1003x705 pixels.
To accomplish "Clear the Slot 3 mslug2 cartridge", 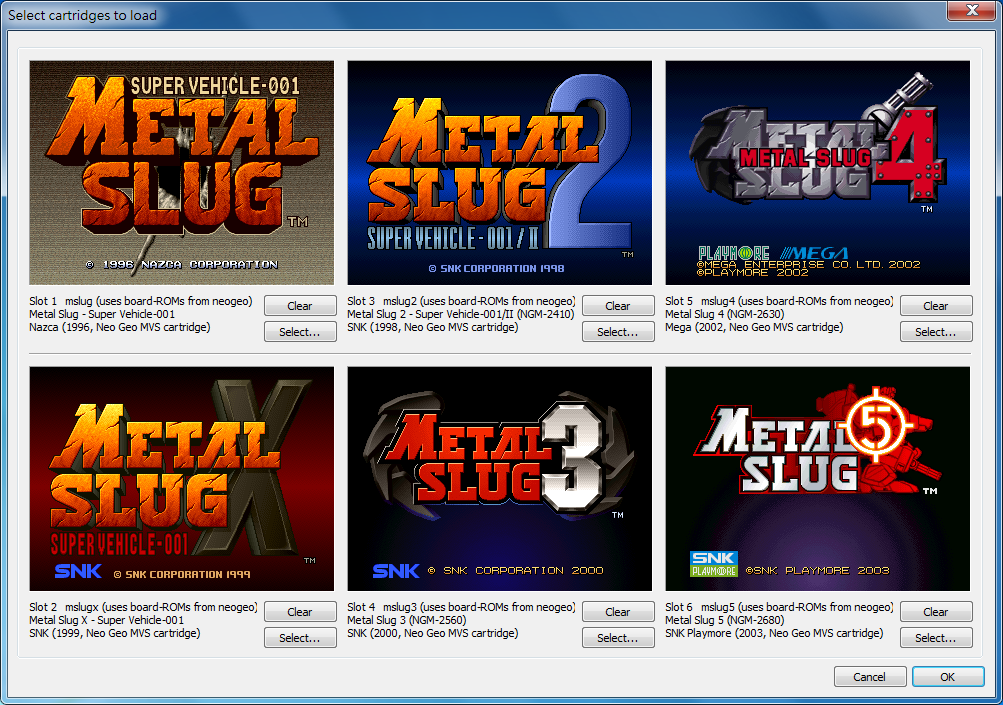I will 618,306.
